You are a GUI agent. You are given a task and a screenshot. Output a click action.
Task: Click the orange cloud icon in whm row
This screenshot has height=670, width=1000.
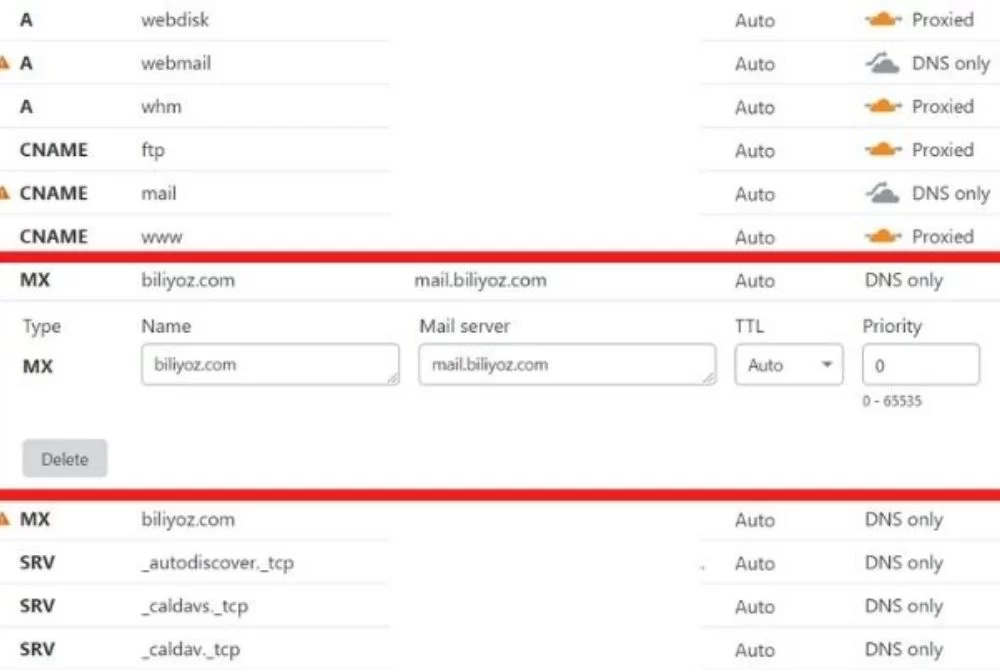[883, 106]
